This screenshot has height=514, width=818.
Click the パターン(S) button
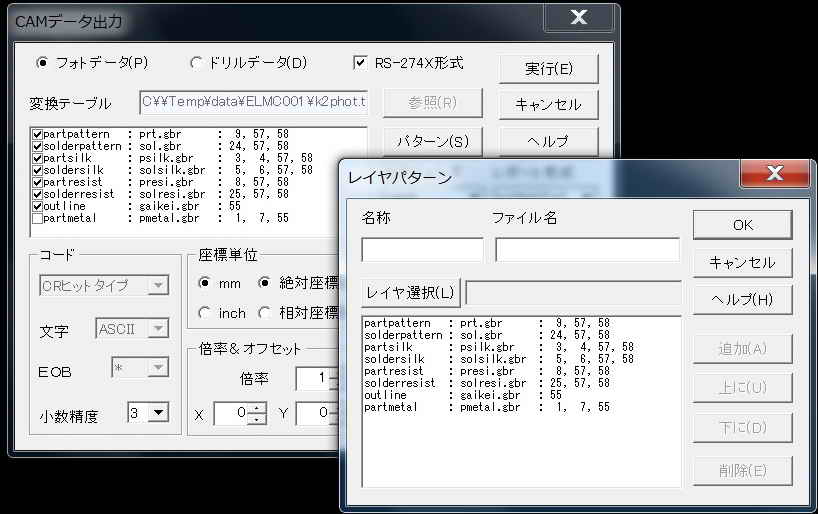(432, 141)
